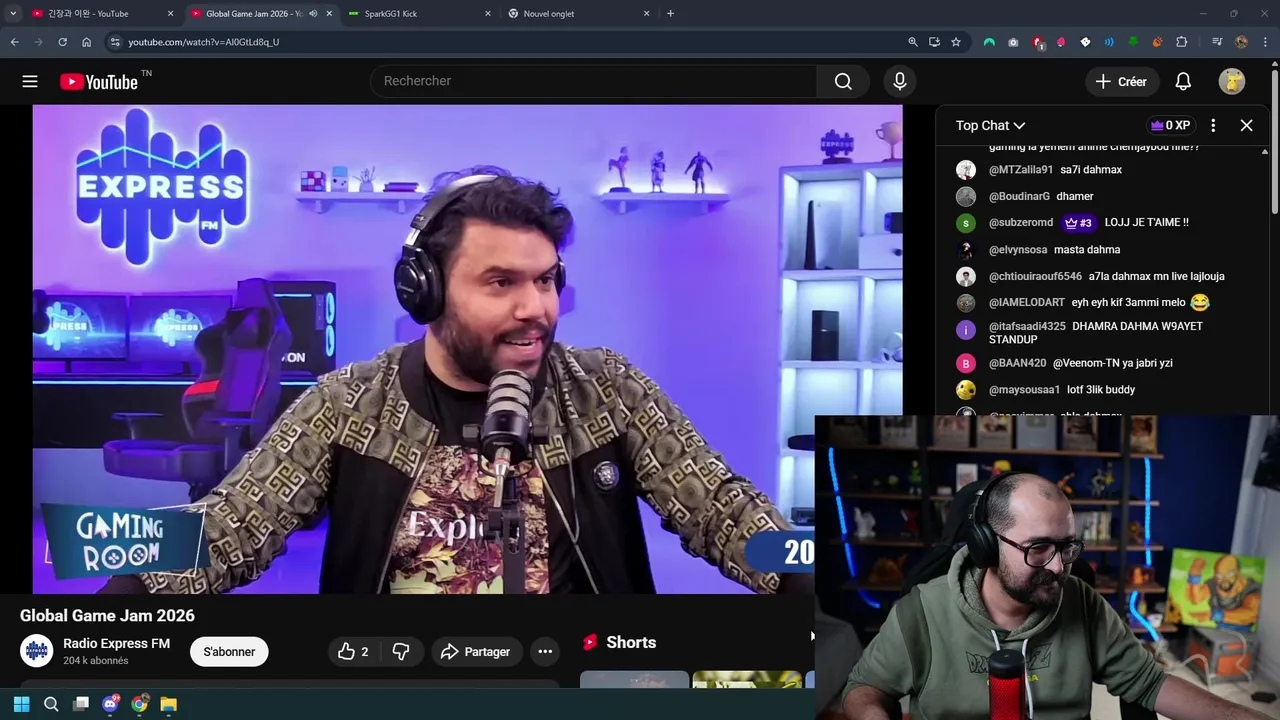Start voice search with the microphone
The image size is (1280, 720).
tap(900, 81)
